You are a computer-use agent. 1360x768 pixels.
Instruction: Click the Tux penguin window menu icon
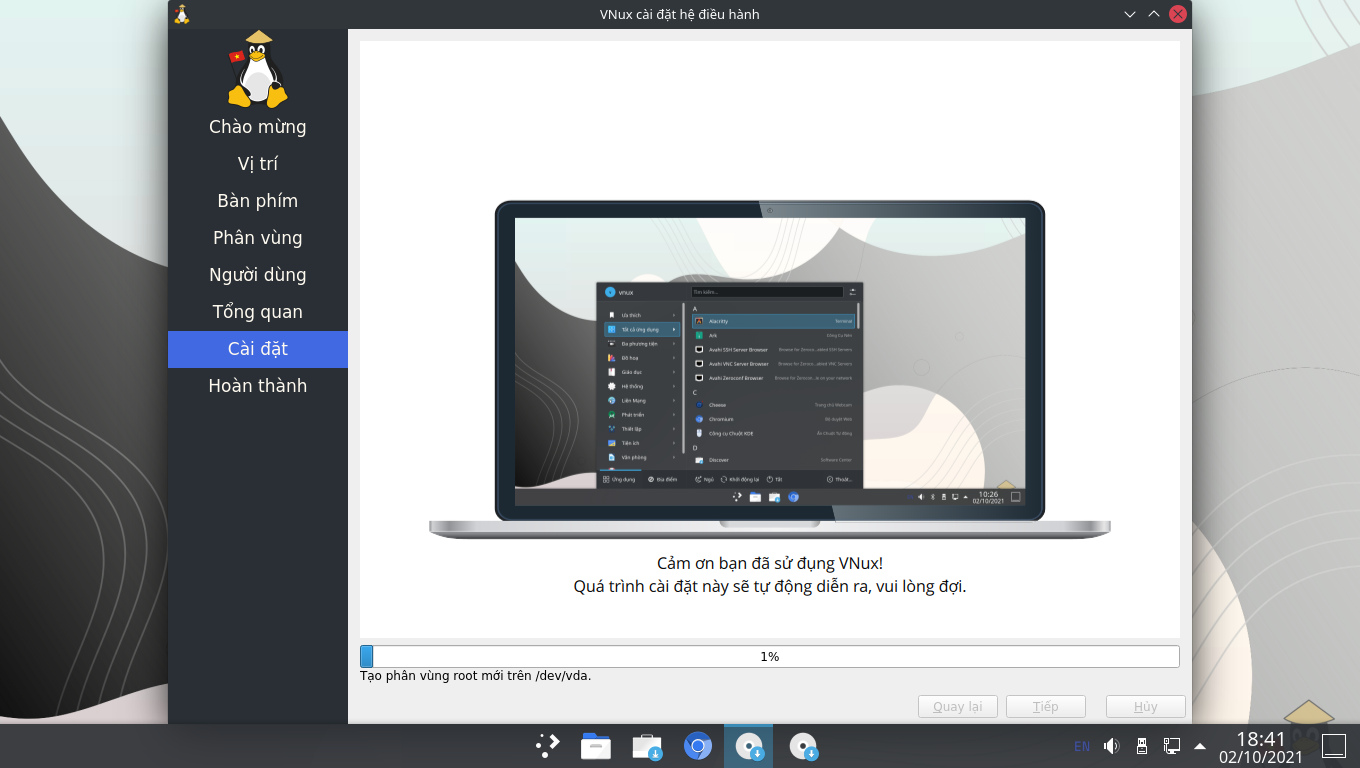pyautogui.click(x=181, y=14)
